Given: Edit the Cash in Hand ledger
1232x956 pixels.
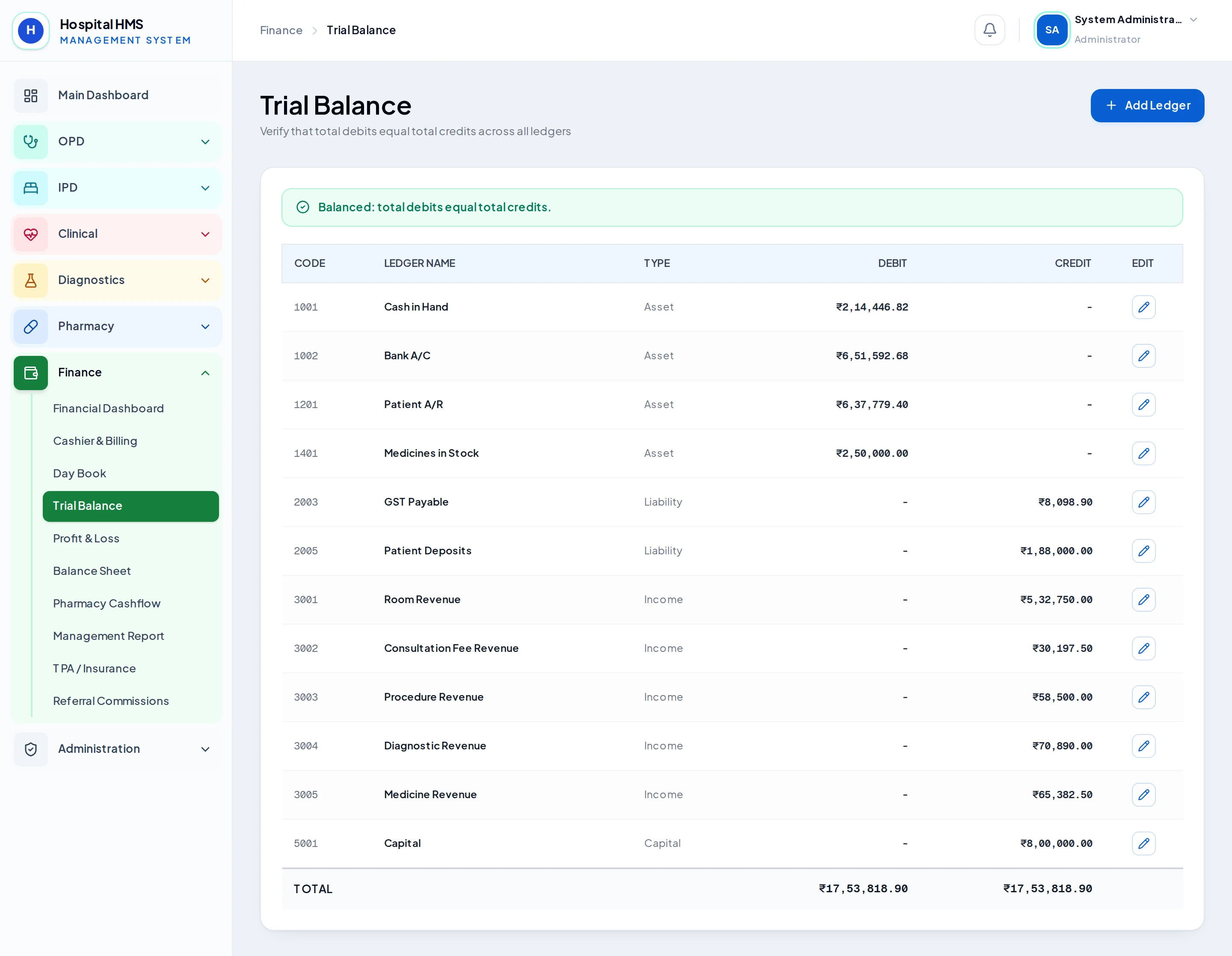Looking at the screenshot, I should [x=1143, y=307].
